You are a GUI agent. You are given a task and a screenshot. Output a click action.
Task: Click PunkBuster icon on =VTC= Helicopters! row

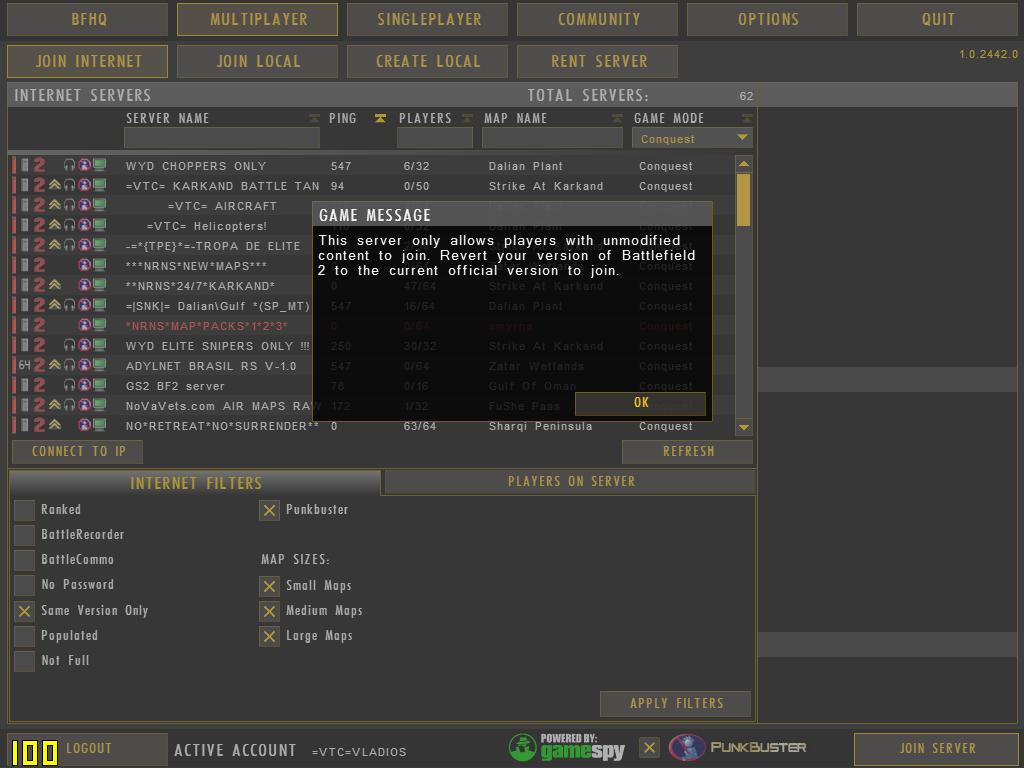(x=84, y=225)
